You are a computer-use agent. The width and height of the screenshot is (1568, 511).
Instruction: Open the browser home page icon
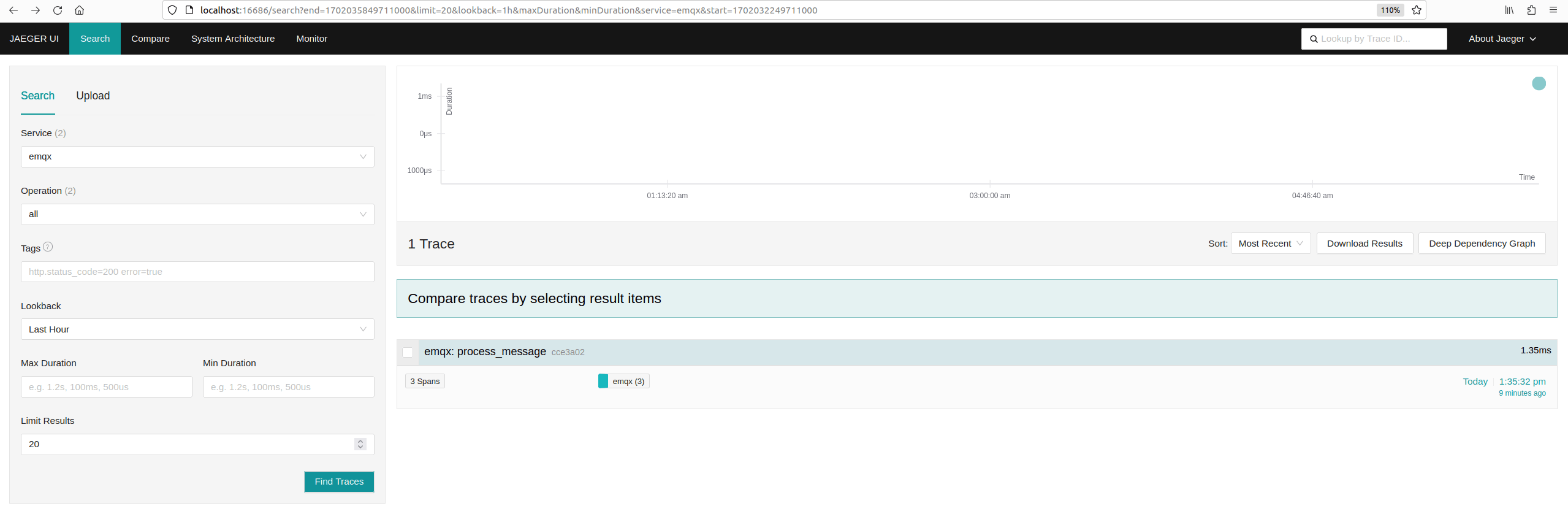[x=80, y=10]
